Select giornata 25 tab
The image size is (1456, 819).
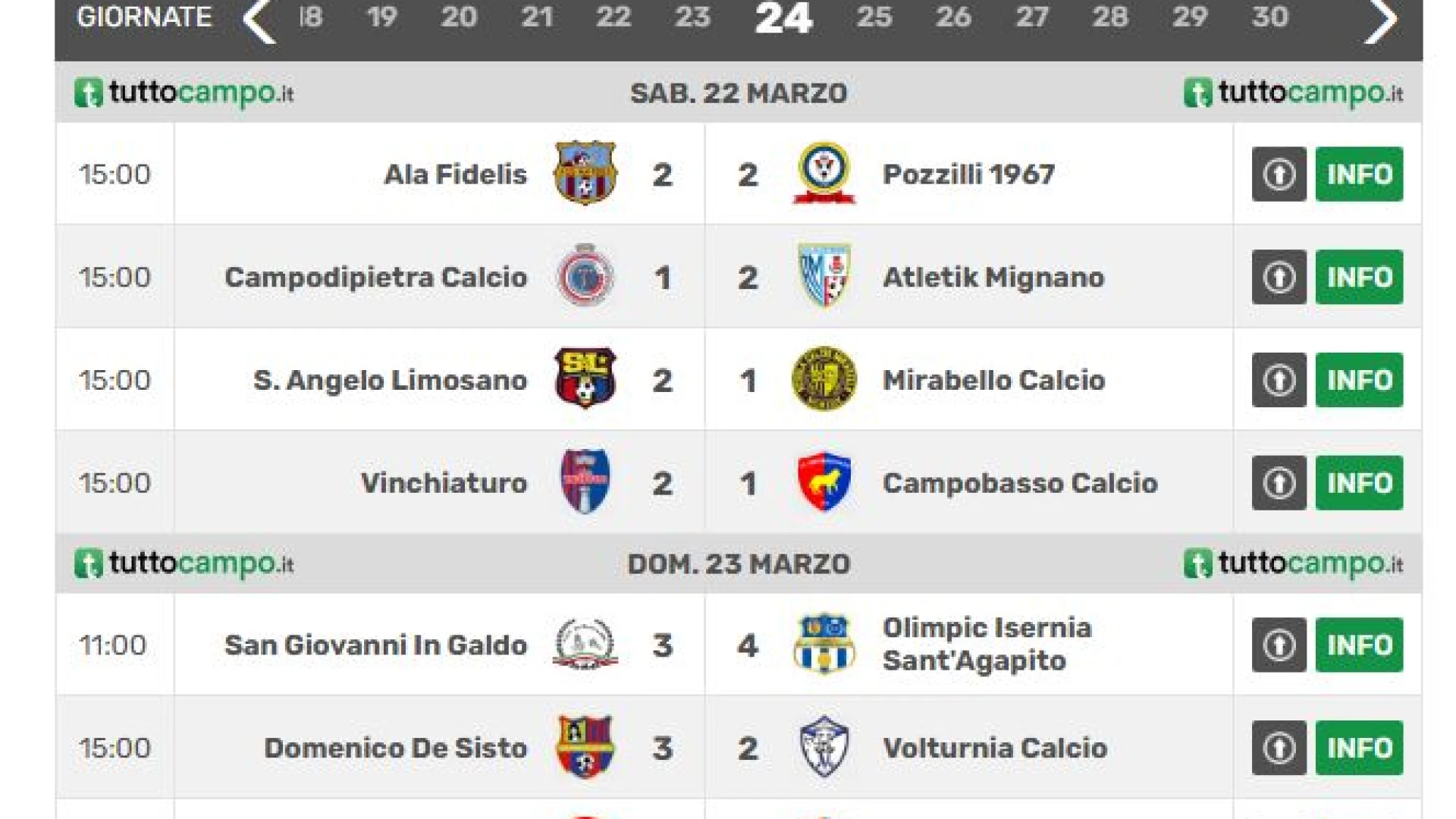tap(874, 17)
